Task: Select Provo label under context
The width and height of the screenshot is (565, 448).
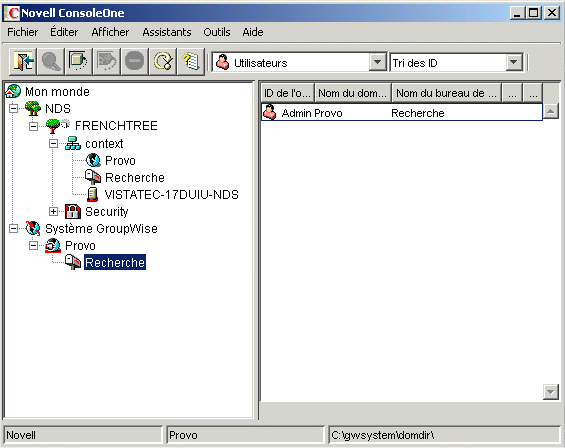Action: click(x=120, y=160)
